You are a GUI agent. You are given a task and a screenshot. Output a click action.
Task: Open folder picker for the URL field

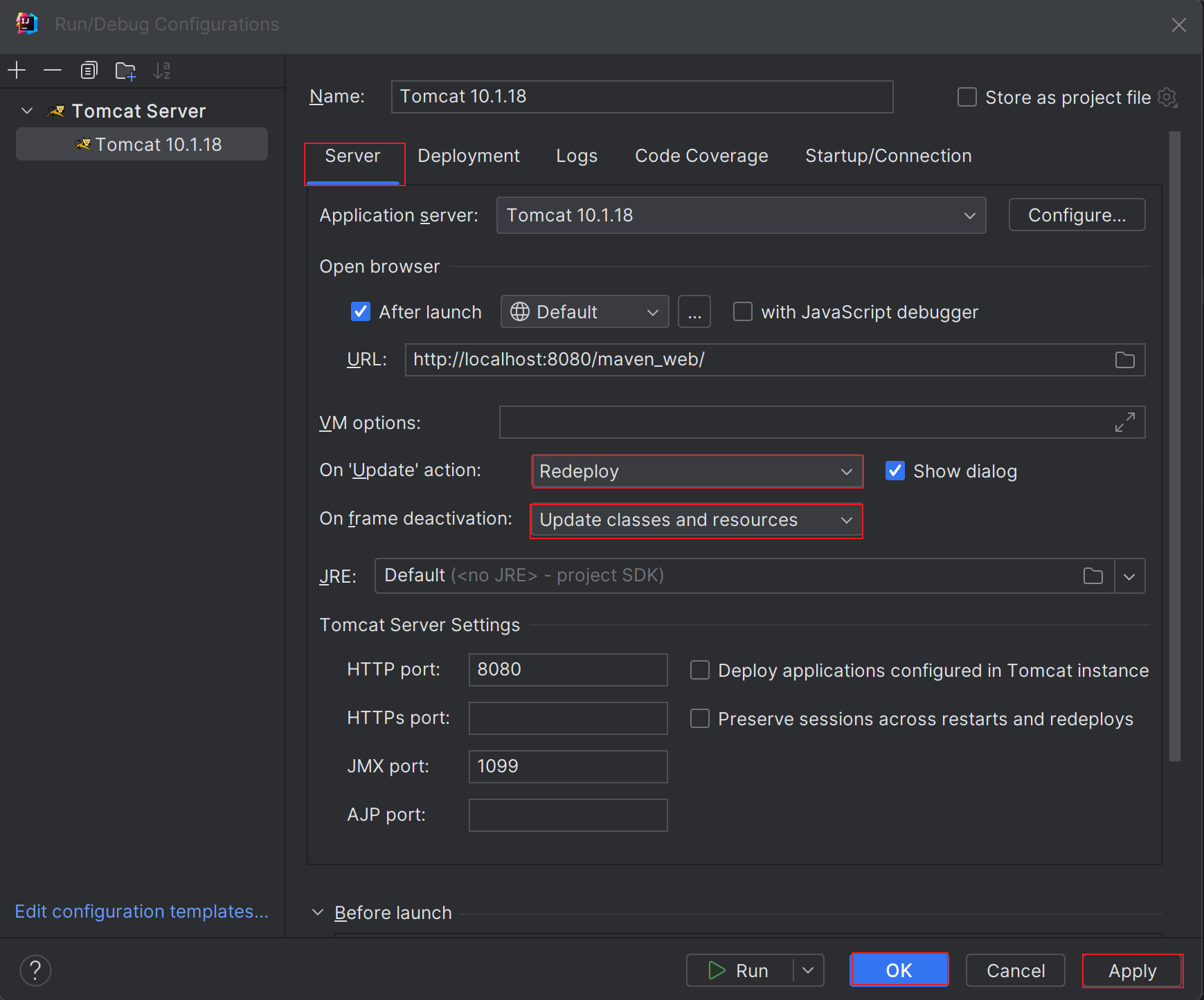coord(1124,359)
